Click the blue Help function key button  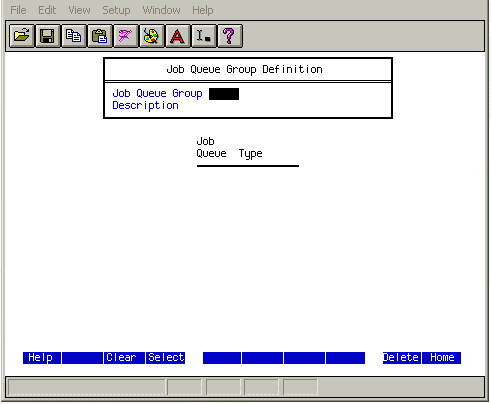(42, 358)
